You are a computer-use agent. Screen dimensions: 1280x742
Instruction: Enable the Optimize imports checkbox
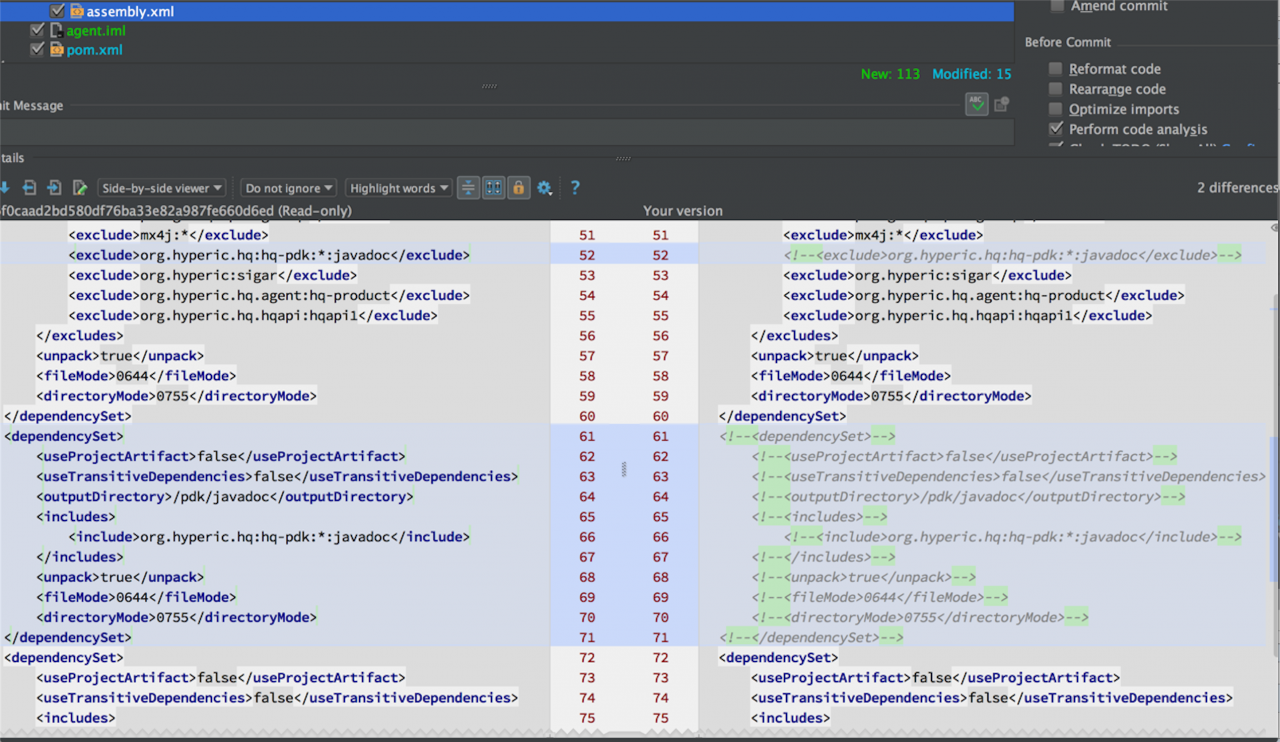[x=1056, y=109]
